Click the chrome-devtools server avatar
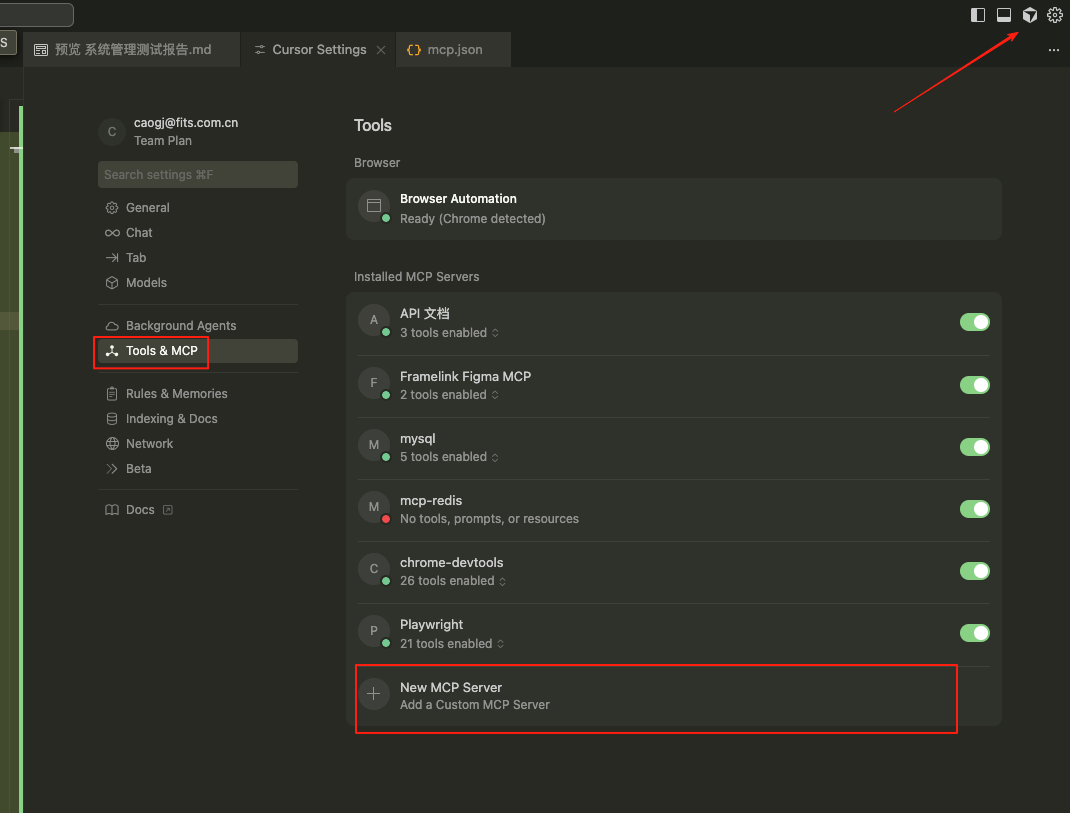Screen dimensions: 1070x813 pos(373,569)
